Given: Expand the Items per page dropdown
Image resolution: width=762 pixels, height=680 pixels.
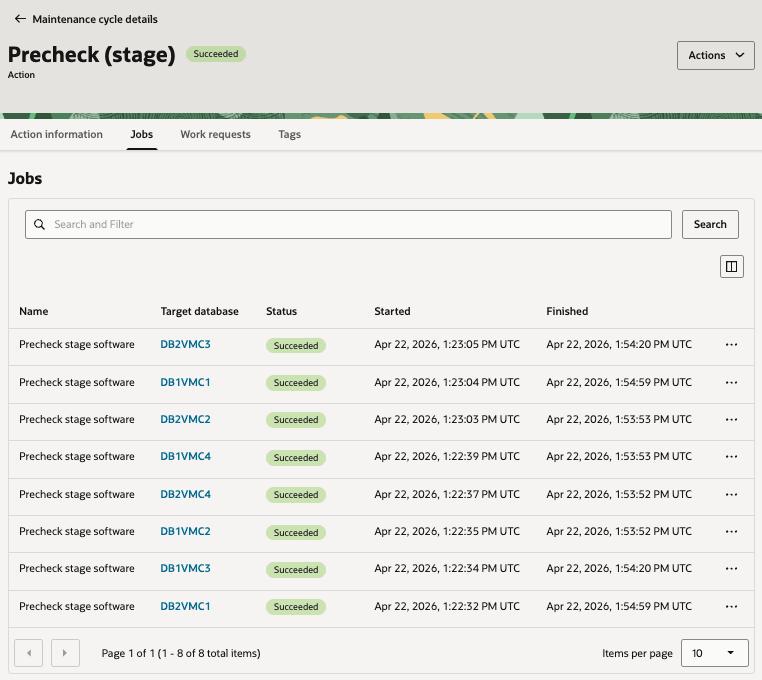Looking at the screenshot, I should point(714,653).
